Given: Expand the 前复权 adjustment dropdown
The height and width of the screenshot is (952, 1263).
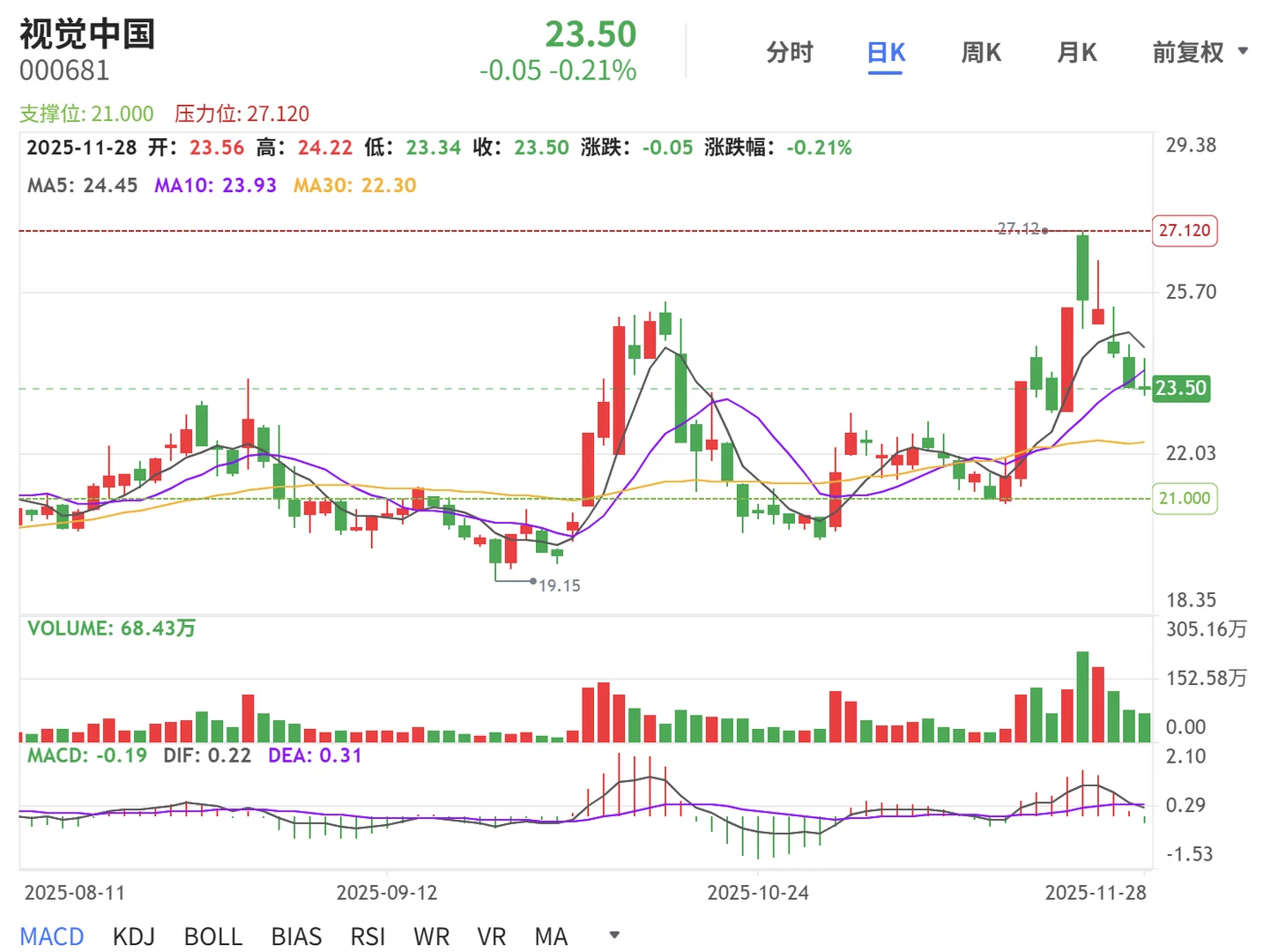Looking at the screenshot, I should [x=1200, y=53].
